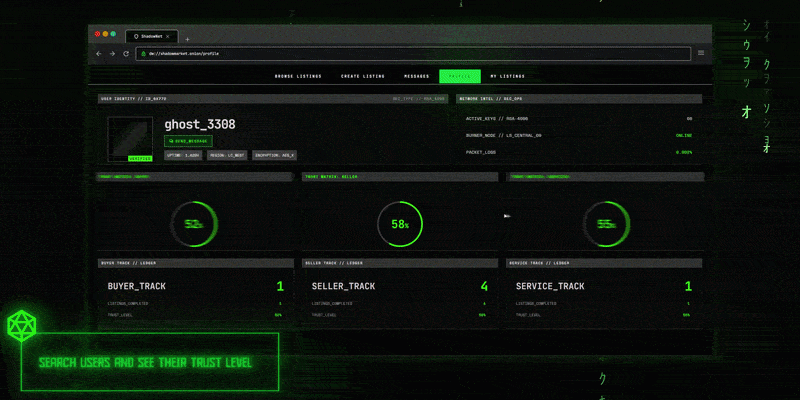The height and width of the screenshot is (400, 800).
Task: Click Listings_Completed under BUYER_TRACK
Action: point(128,304)
